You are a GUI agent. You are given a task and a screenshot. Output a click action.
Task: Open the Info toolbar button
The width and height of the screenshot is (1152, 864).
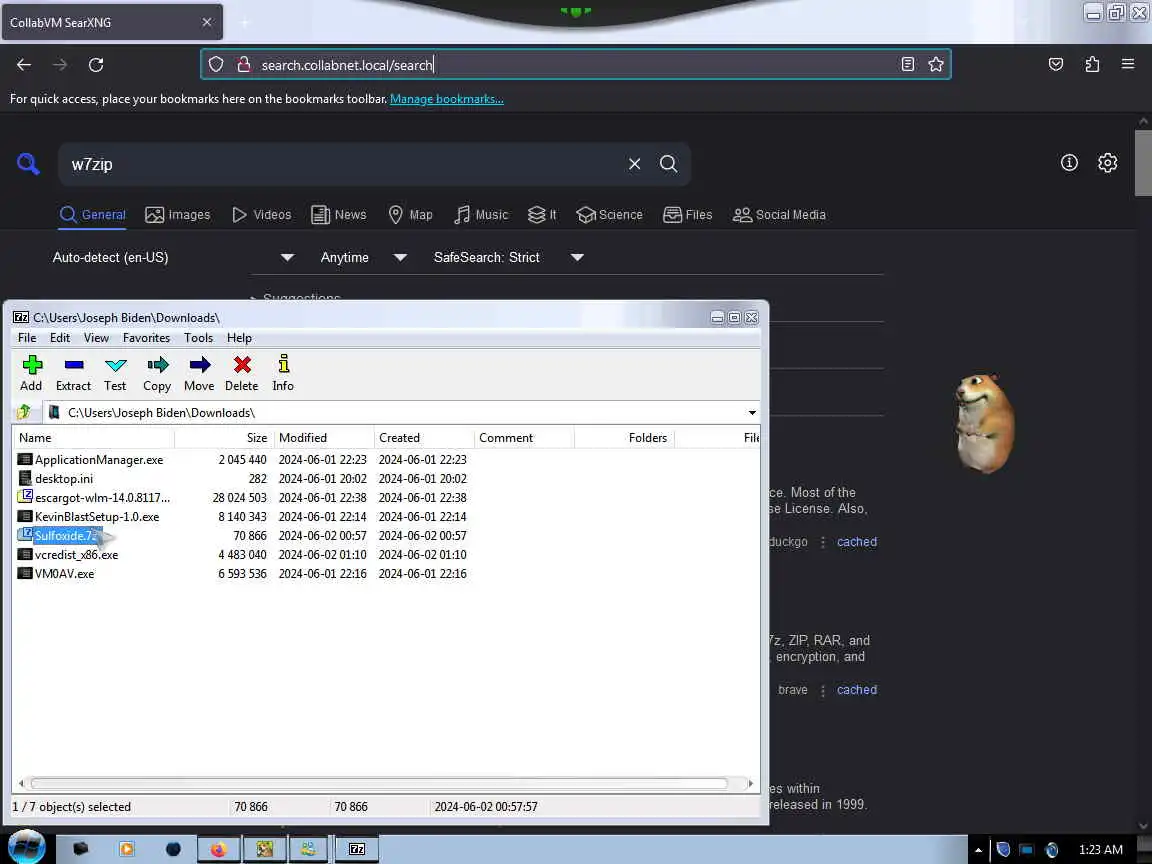[x=283, y=373]
